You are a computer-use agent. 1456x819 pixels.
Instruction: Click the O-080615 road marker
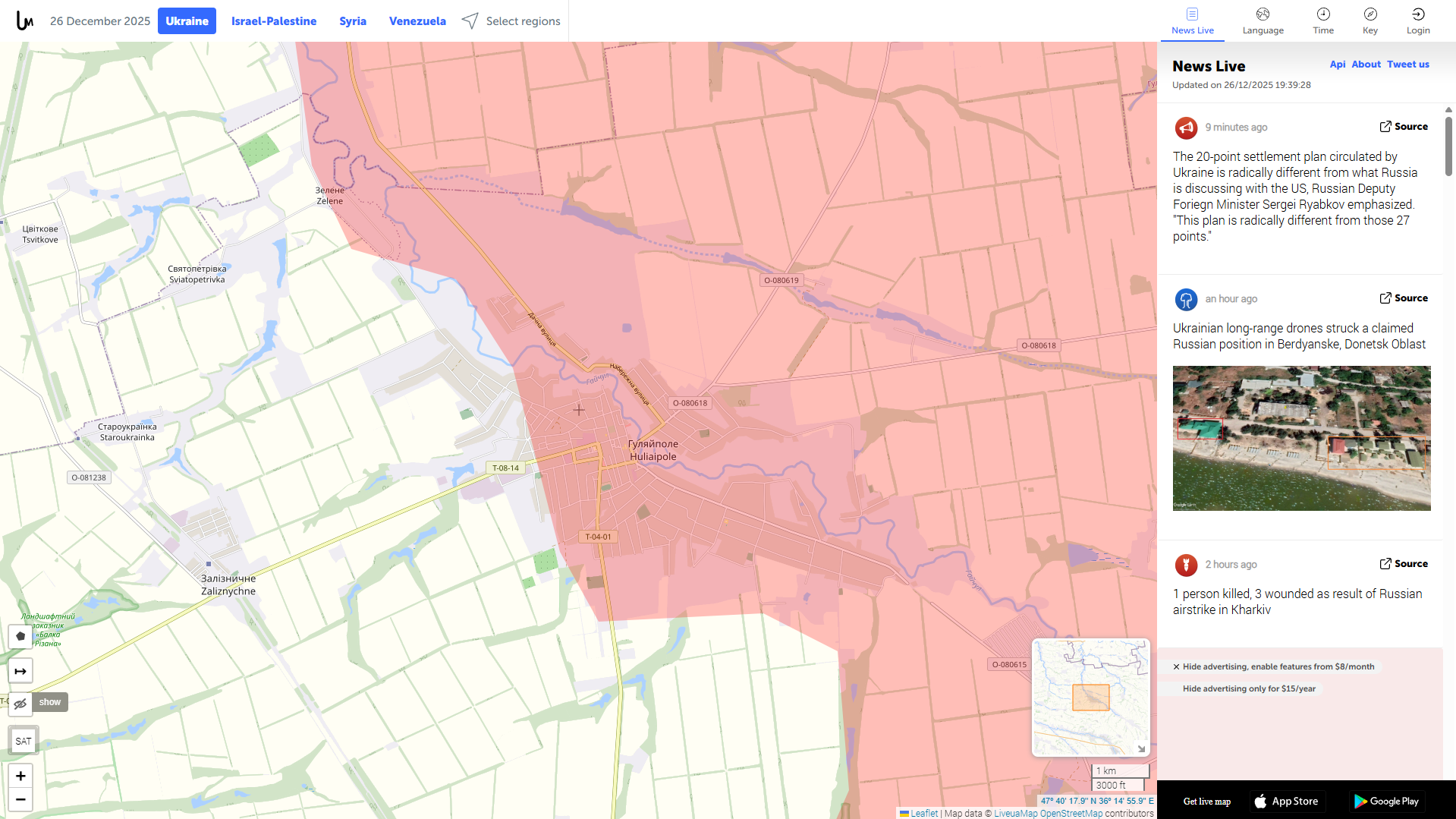(1009, 664)
